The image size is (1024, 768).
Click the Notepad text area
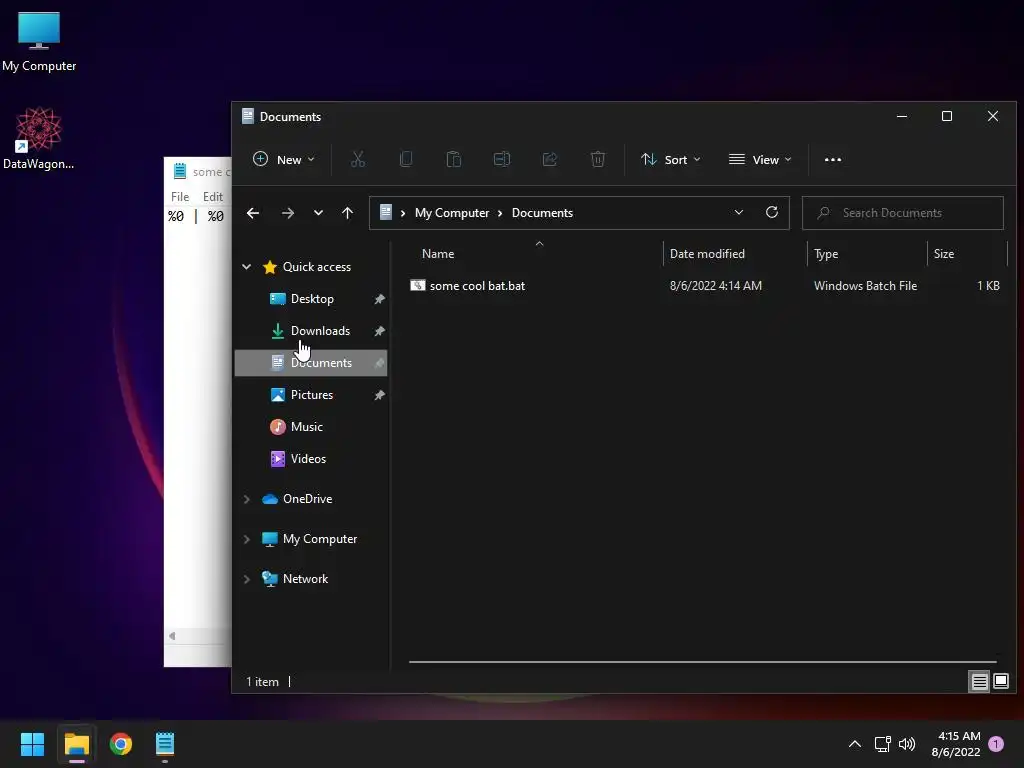(x=197, y=418)
